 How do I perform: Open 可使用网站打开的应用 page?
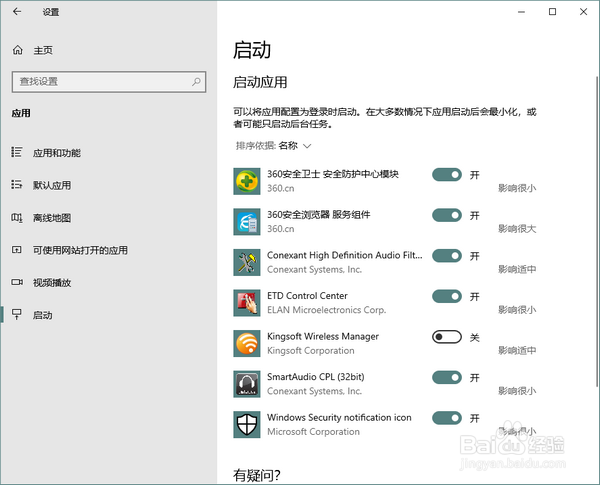point(80,250)
